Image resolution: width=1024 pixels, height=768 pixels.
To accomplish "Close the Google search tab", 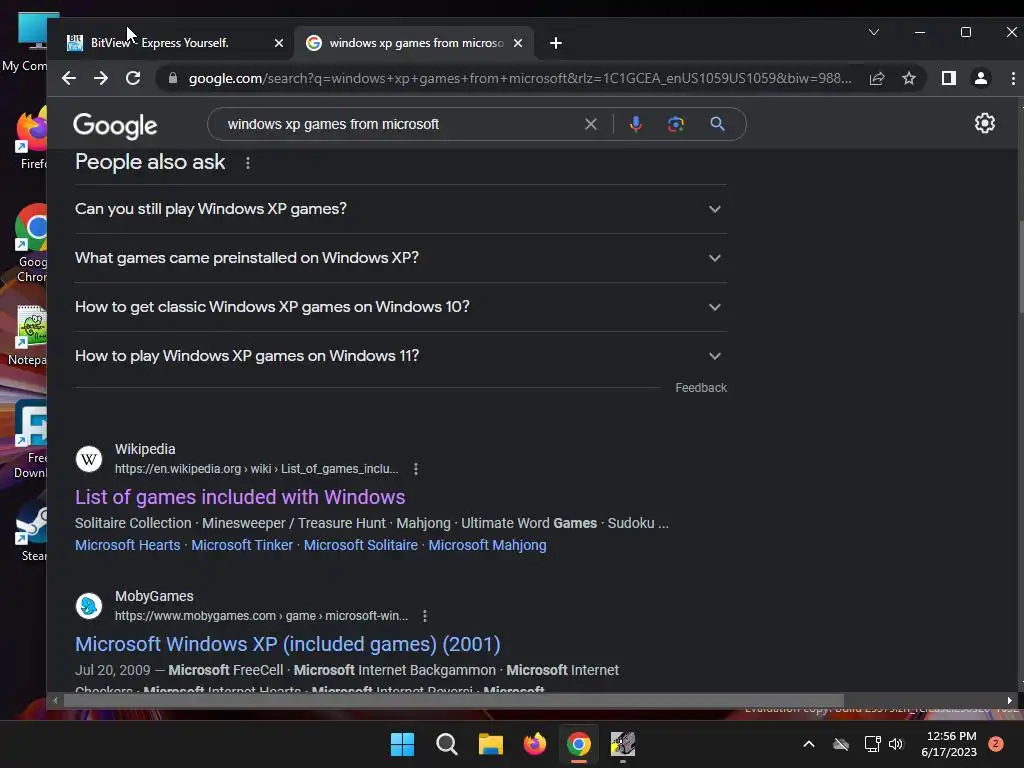I will pos(518,43).
